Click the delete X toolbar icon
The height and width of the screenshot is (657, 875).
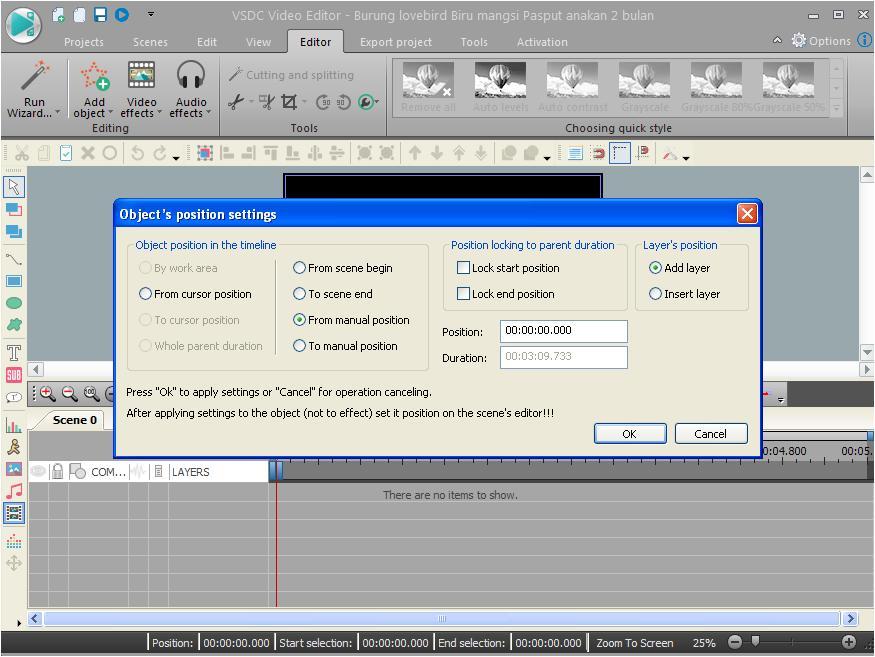click(88, 153)
